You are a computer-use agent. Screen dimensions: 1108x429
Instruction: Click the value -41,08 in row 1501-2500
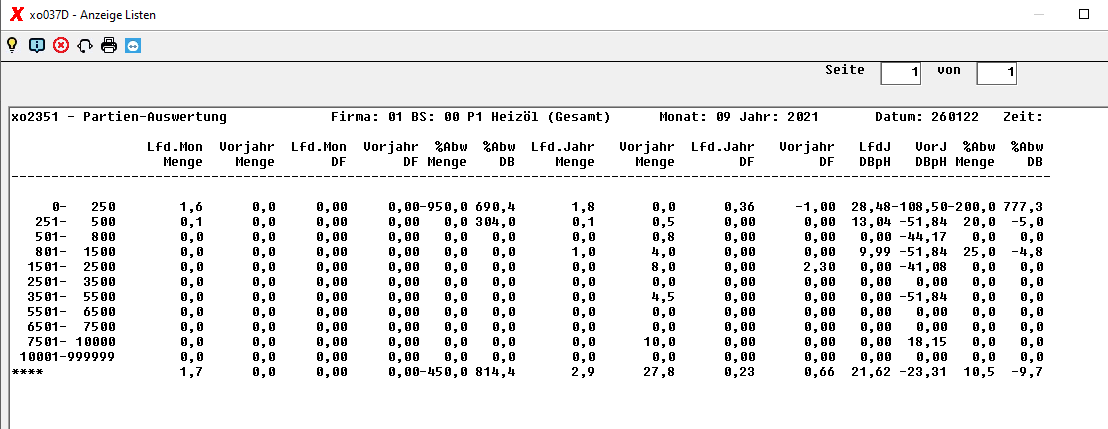tap(922, 266)
